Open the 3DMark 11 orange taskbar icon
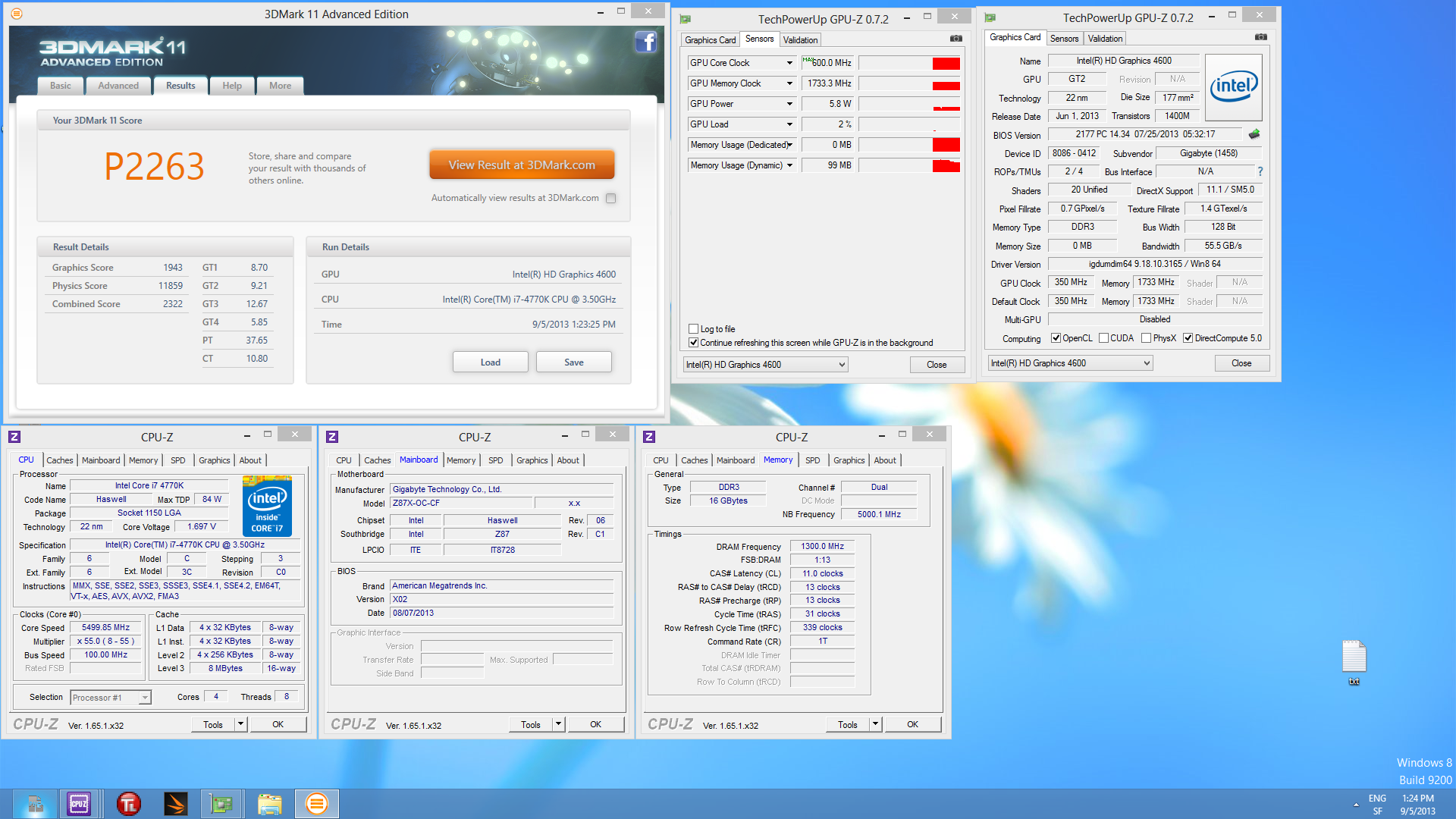 [x=316, y=804]
